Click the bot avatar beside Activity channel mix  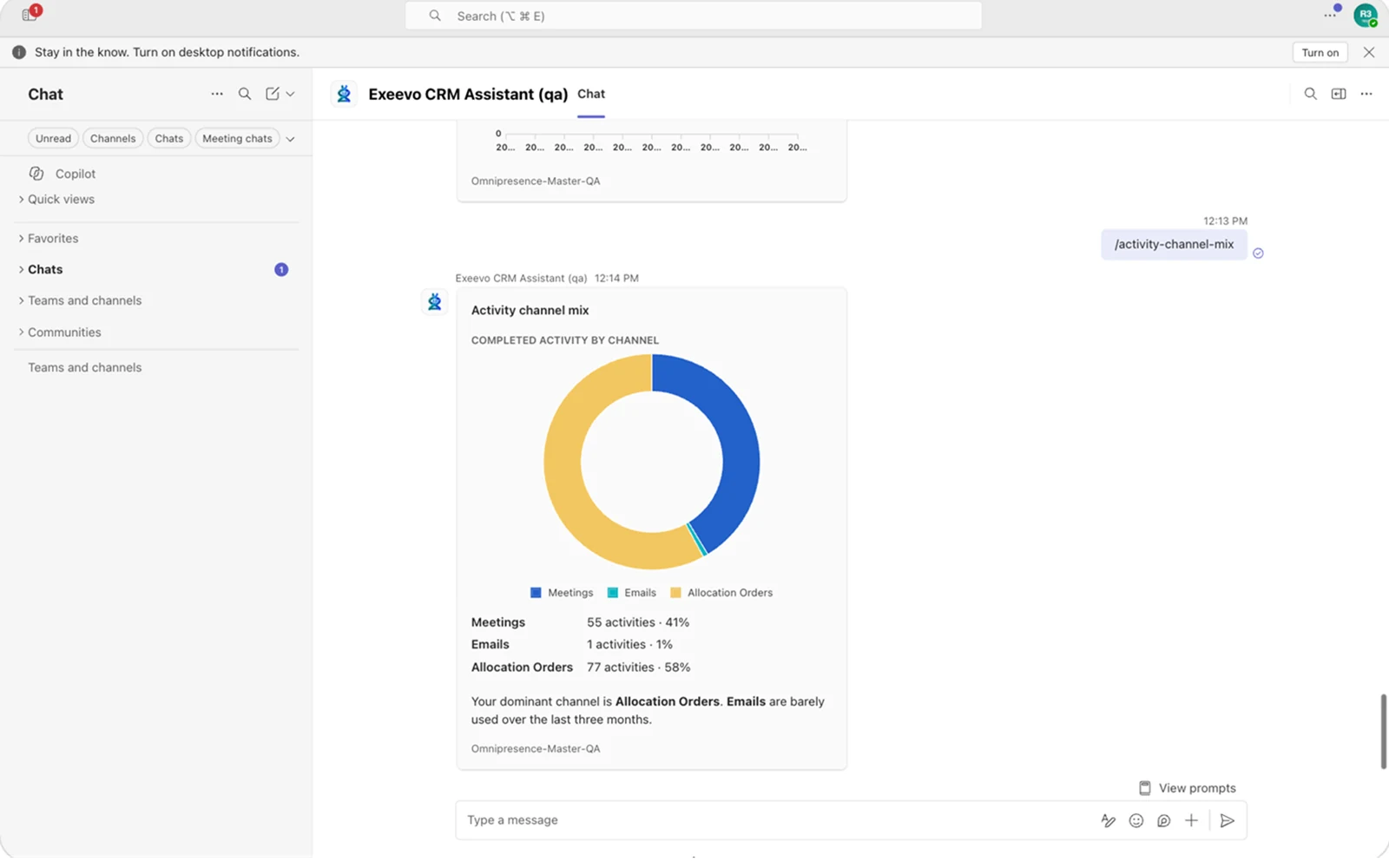pos(435,301)
